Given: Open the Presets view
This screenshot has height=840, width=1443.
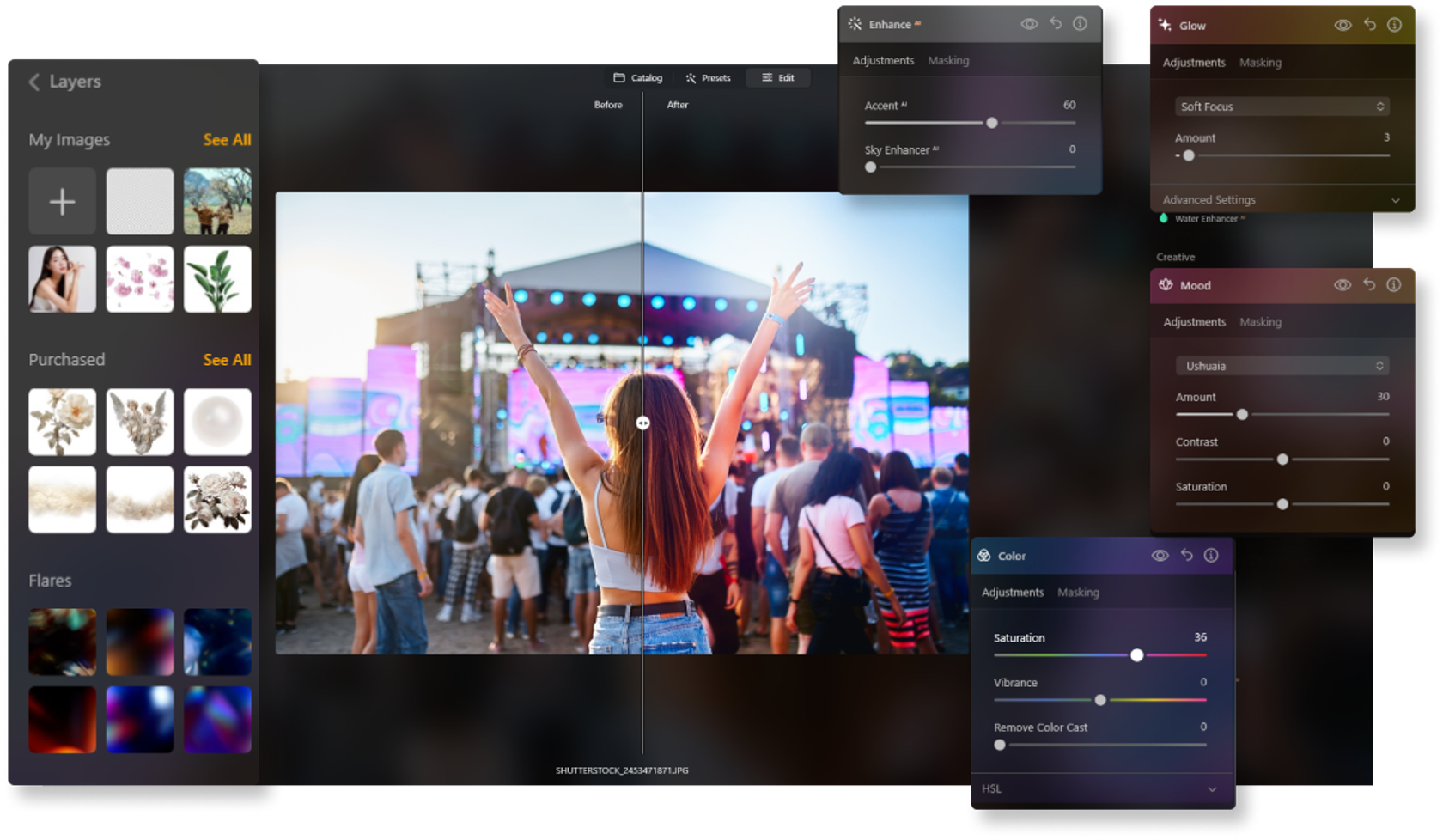Looking at the screenshot, I should coord(708,77).
